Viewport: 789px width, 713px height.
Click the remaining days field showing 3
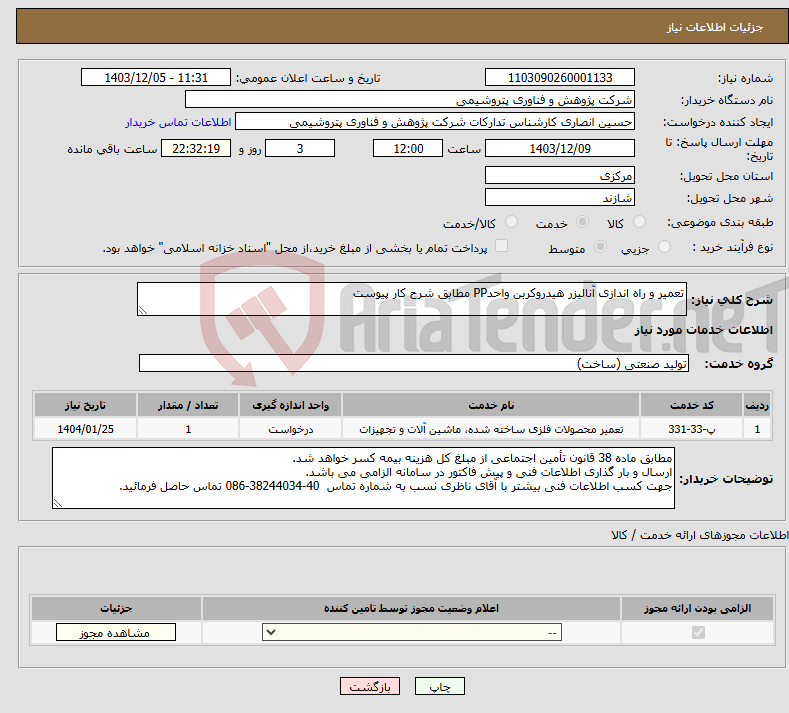(300, 148)
